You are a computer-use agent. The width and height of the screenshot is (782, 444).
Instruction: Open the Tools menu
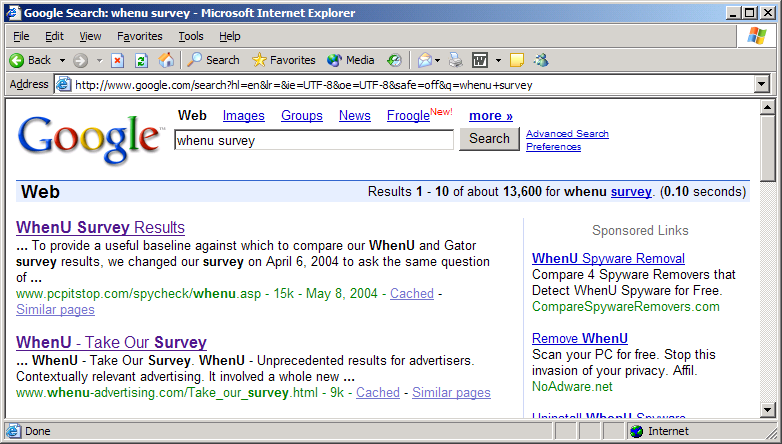coord(191,36)
